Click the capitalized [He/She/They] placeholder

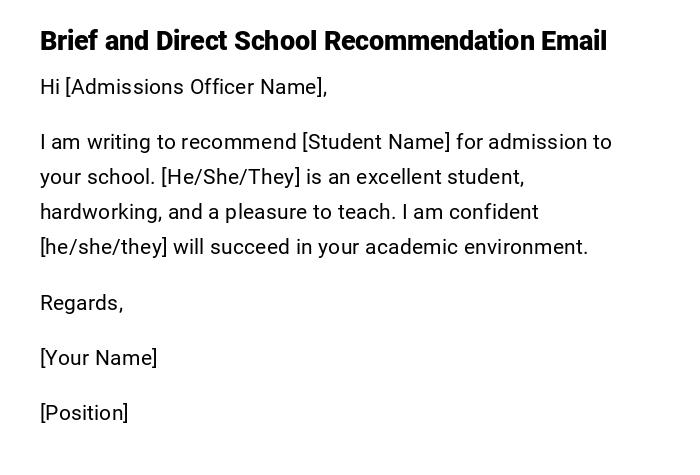click(230, 177)
